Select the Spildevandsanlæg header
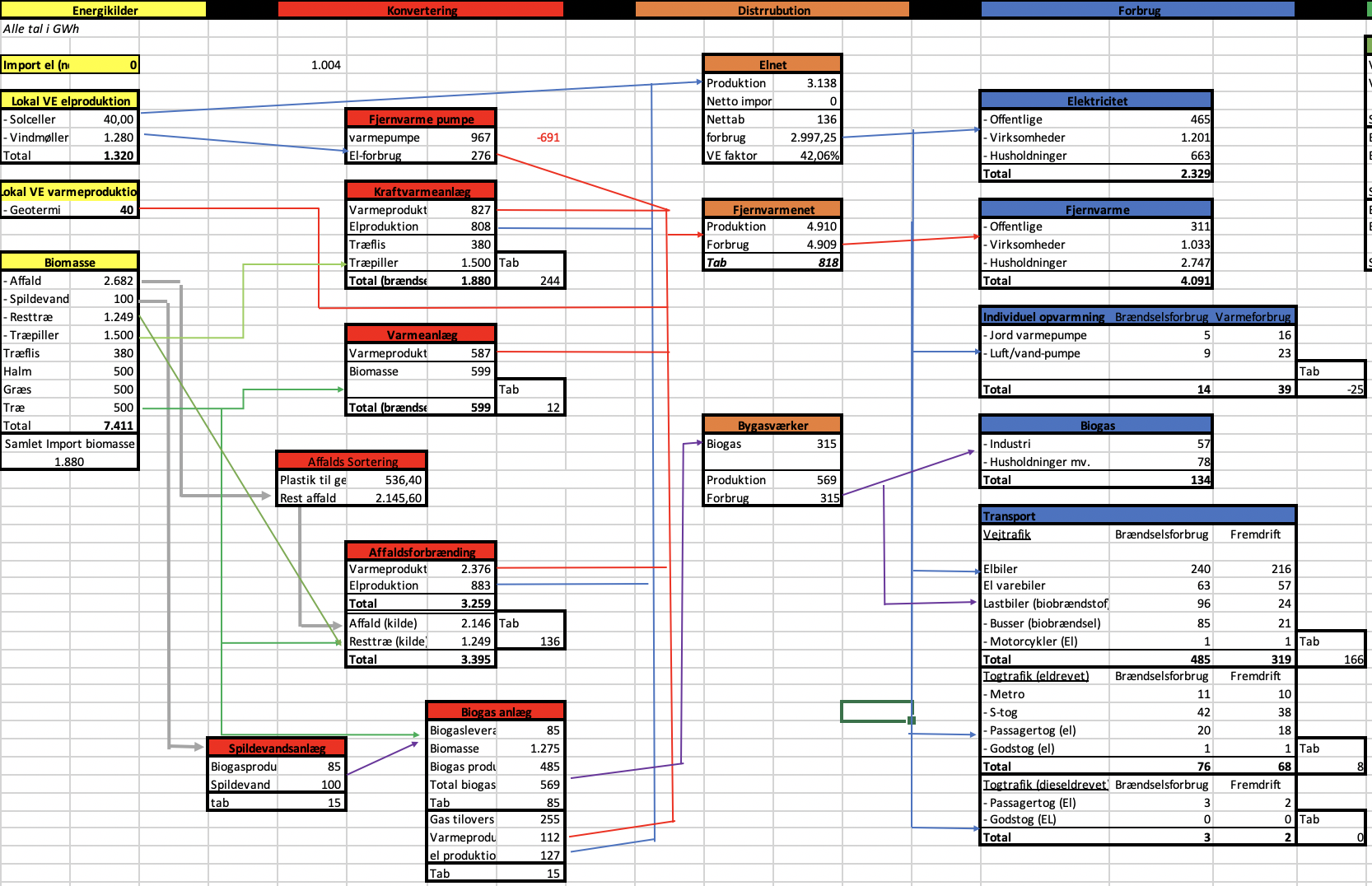Image resolution: width=1372 pixels, height=886 pixels. point(276,748)
